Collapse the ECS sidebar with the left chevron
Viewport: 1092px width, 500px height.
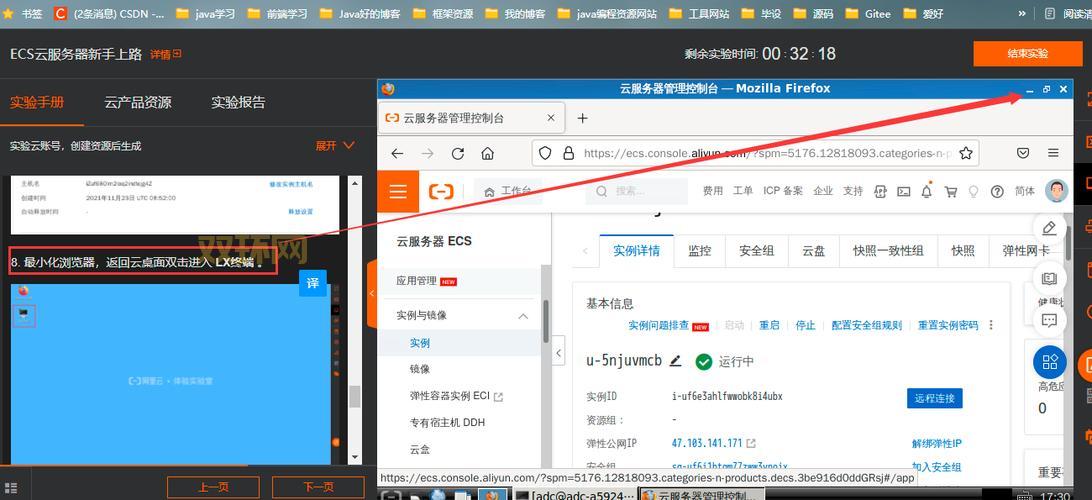click(559, 353)
